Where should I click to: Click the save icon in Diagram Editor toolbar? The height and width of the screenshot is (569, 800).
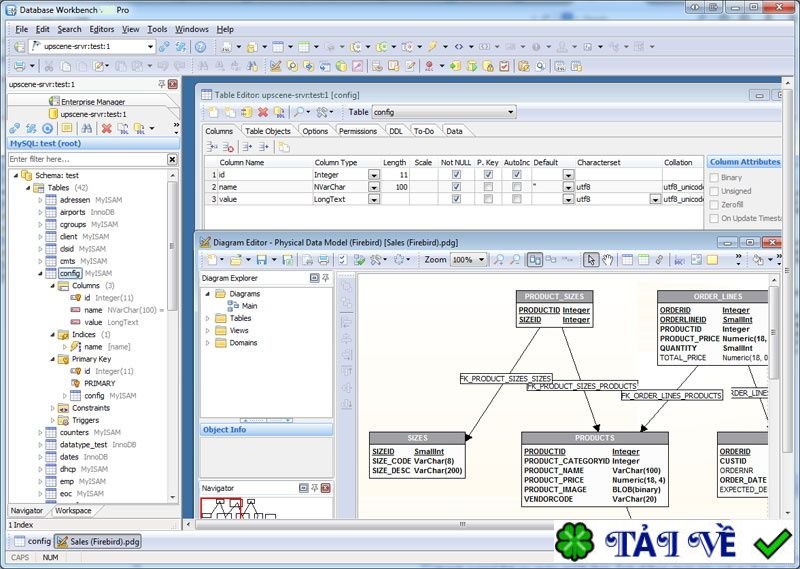(261, 260)
